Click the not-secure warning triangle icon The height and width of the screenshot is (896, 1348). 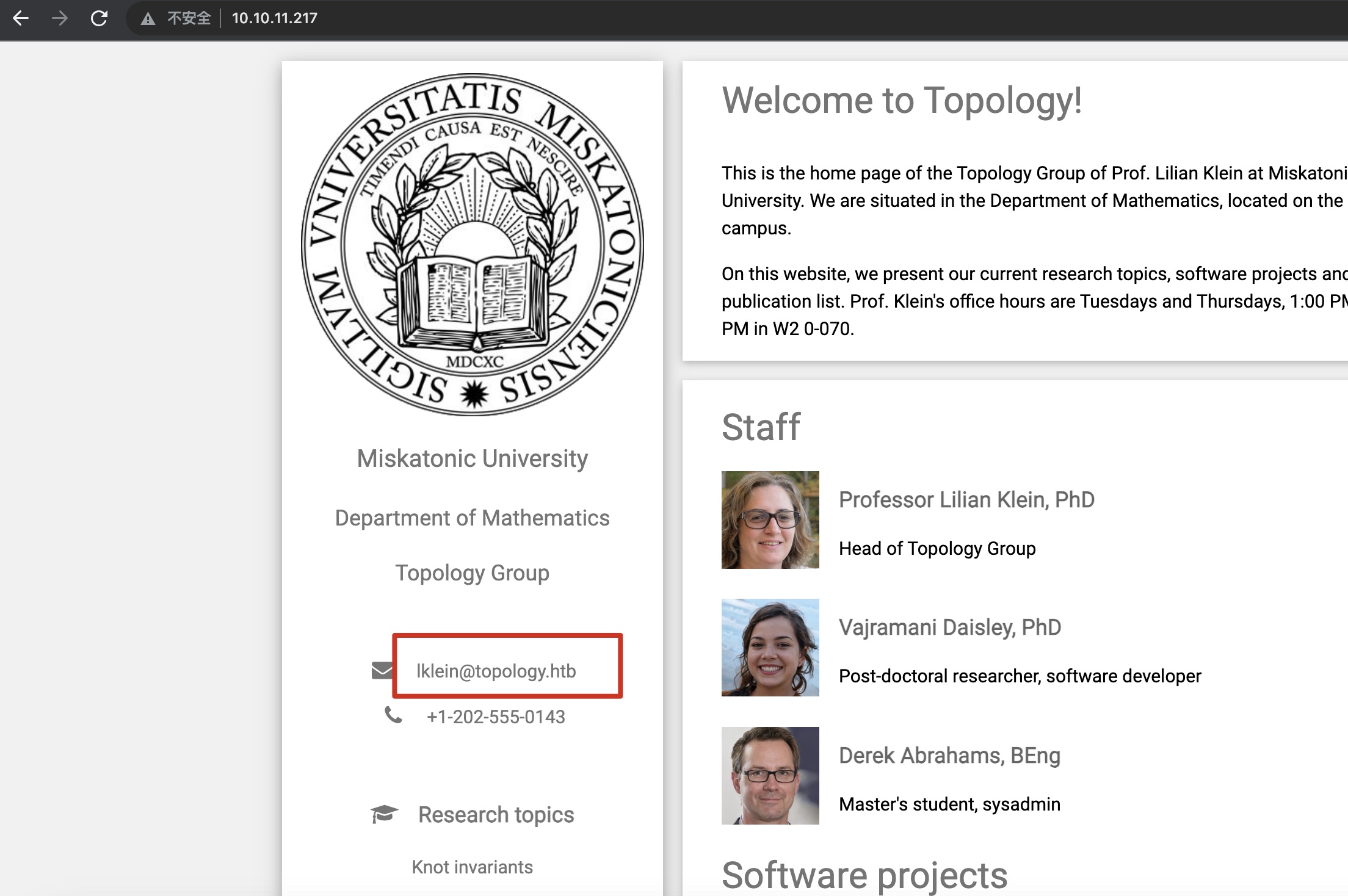pos(148,19)
